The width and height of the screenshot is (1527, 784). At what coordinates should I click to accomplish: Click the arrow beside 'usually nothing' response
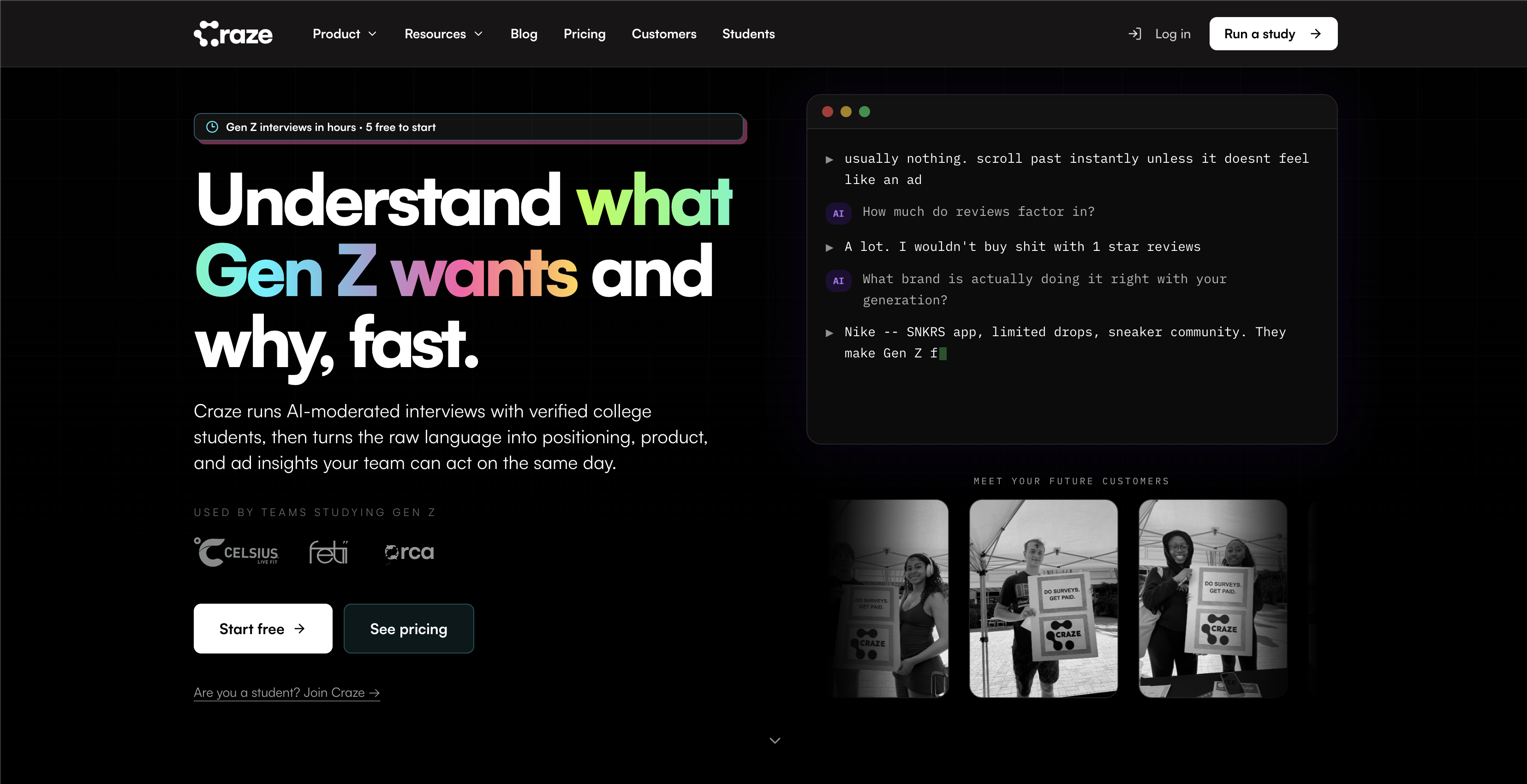pyautogui.click(x=829, y=160)
